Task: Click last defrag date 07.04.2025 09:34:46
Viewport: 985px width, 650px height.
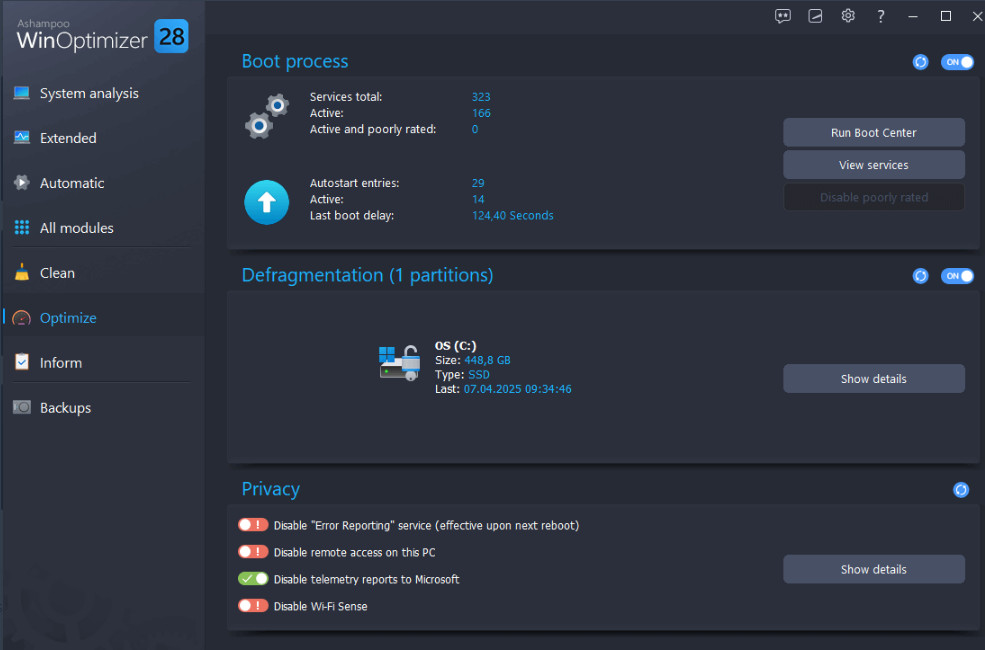Action: tap(518, 389)
